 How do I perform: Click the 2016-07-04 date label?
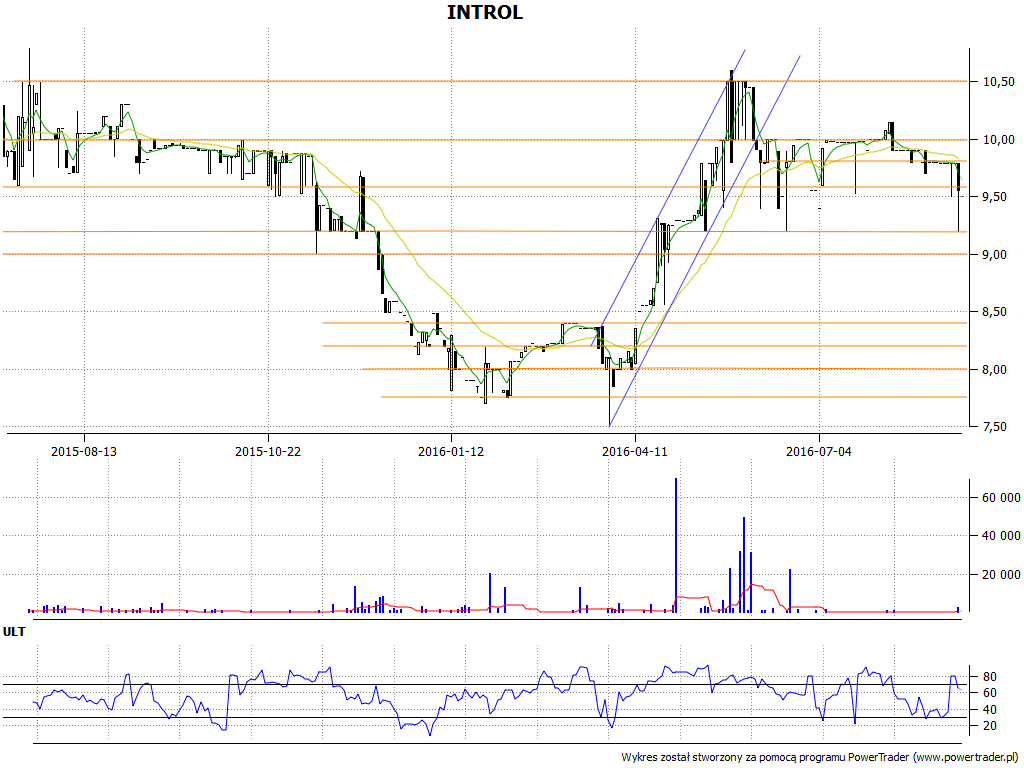click(x=819, y=451)
